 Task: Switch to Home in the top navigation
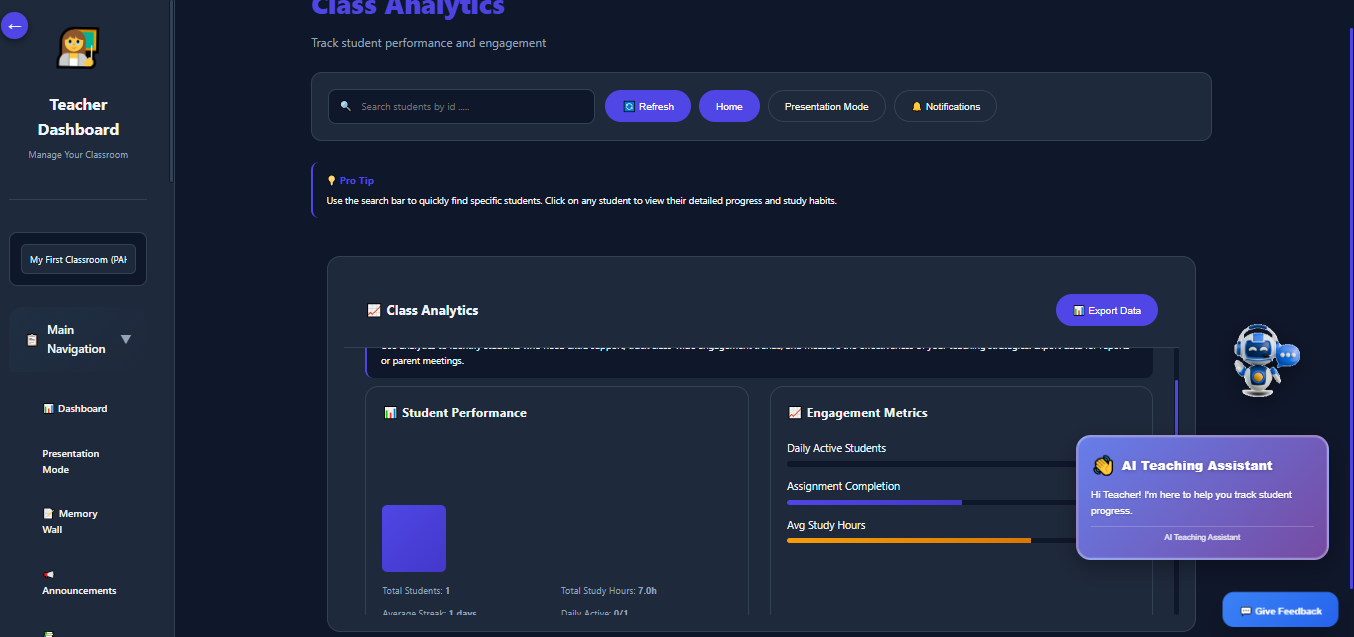click(729, 105)
